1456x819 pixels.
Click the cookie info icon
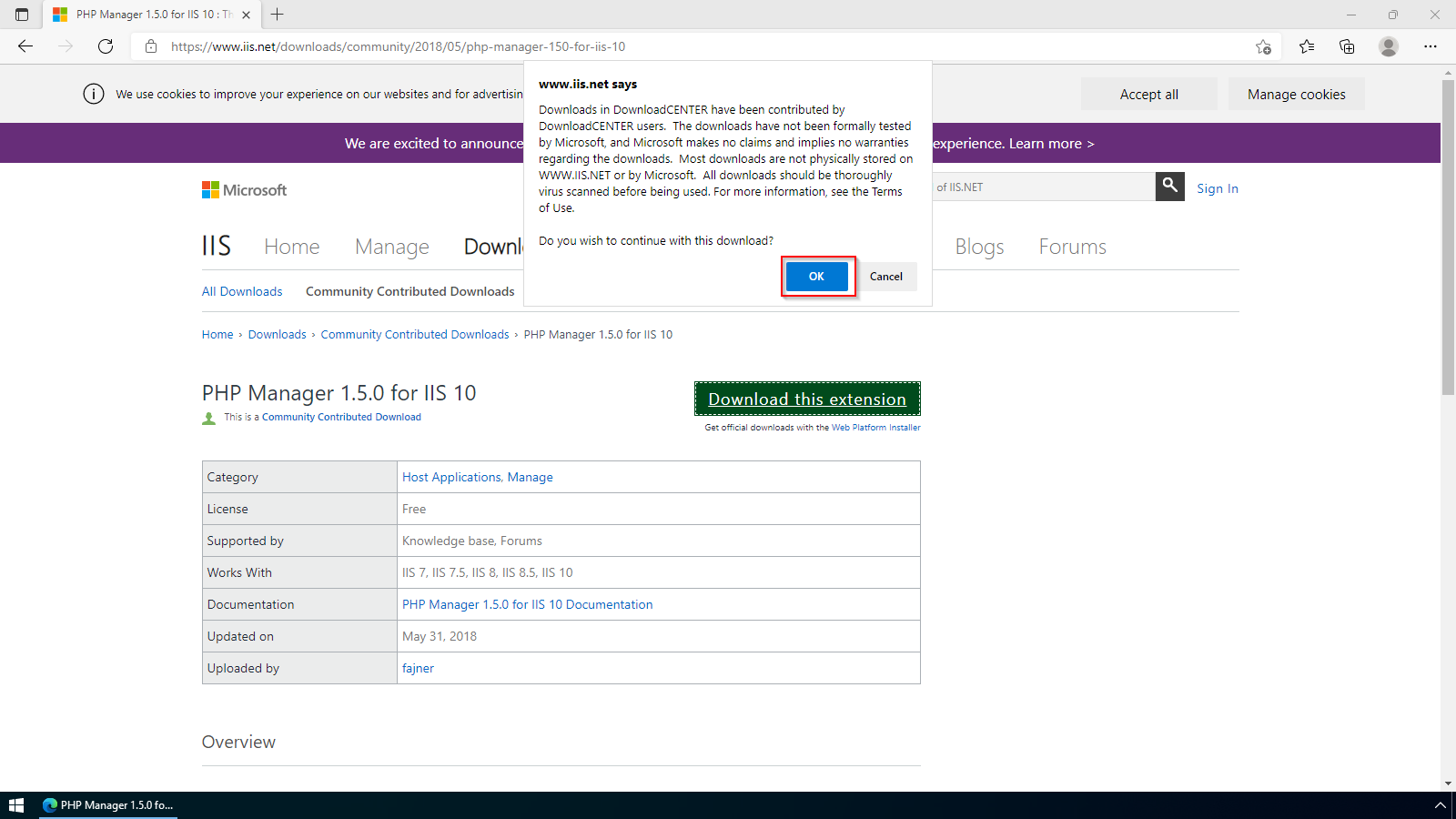[x=94, y=94]
